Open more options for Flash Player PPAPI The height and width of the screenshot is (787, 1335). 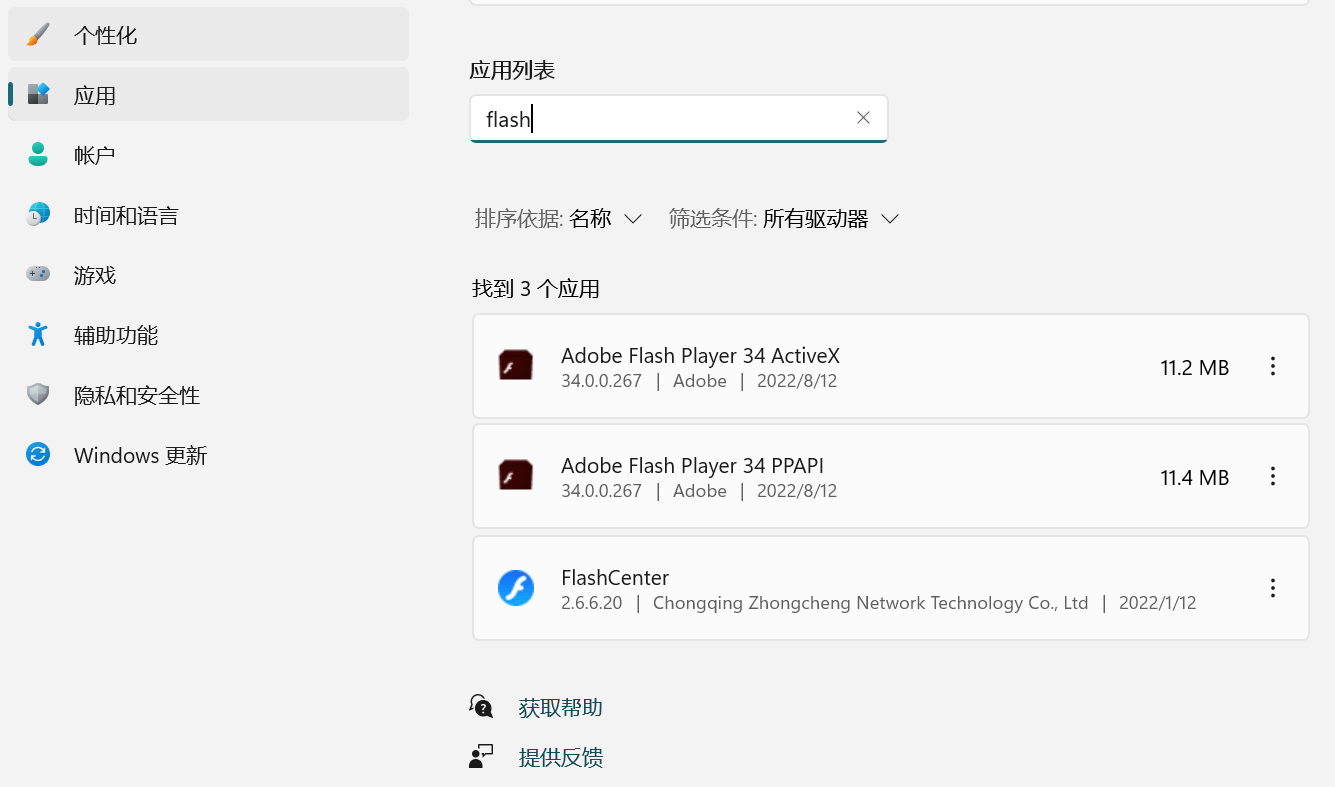tap(1273, 476)
